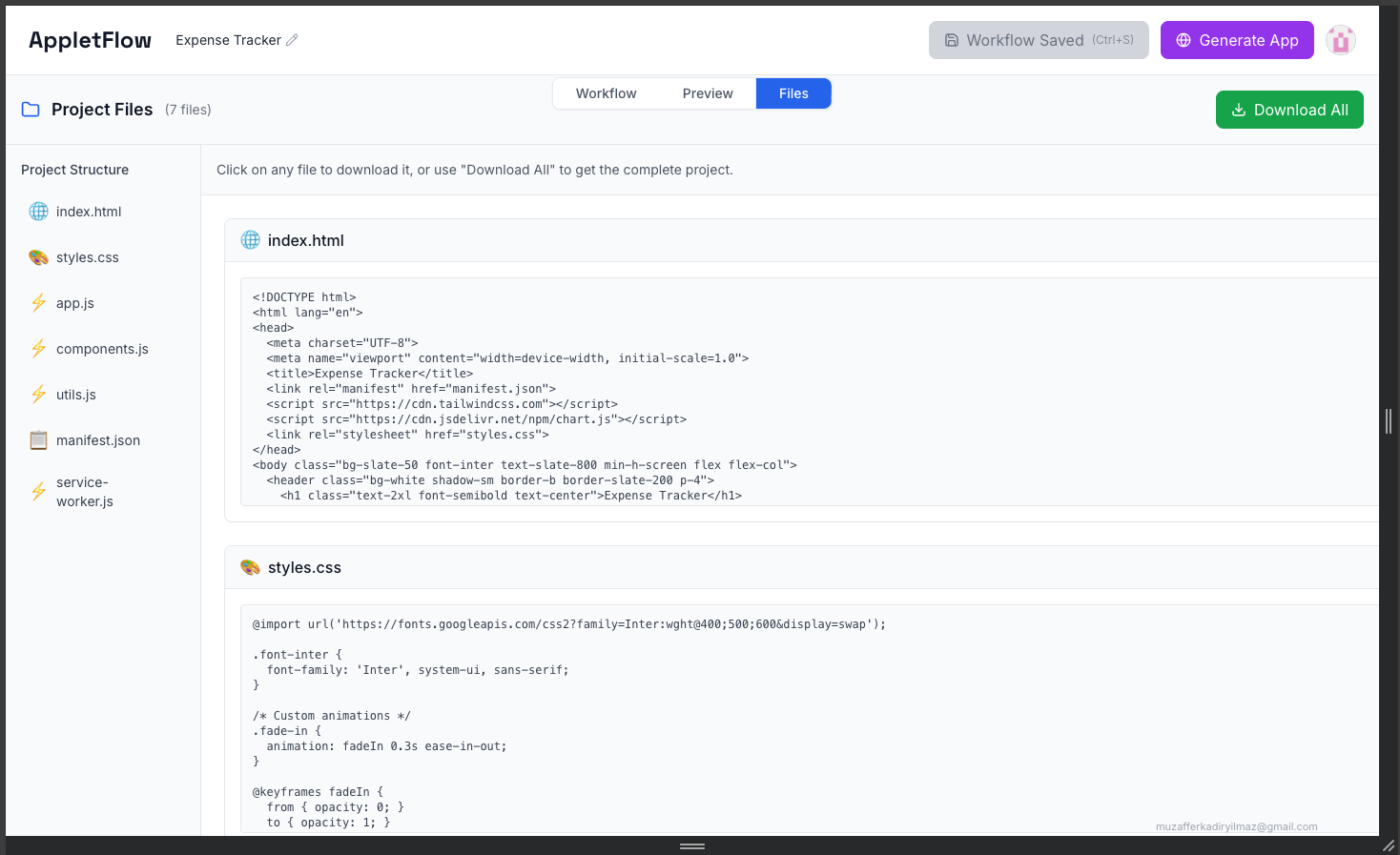Select the lightning icon beside utils.js

point(38,394)
